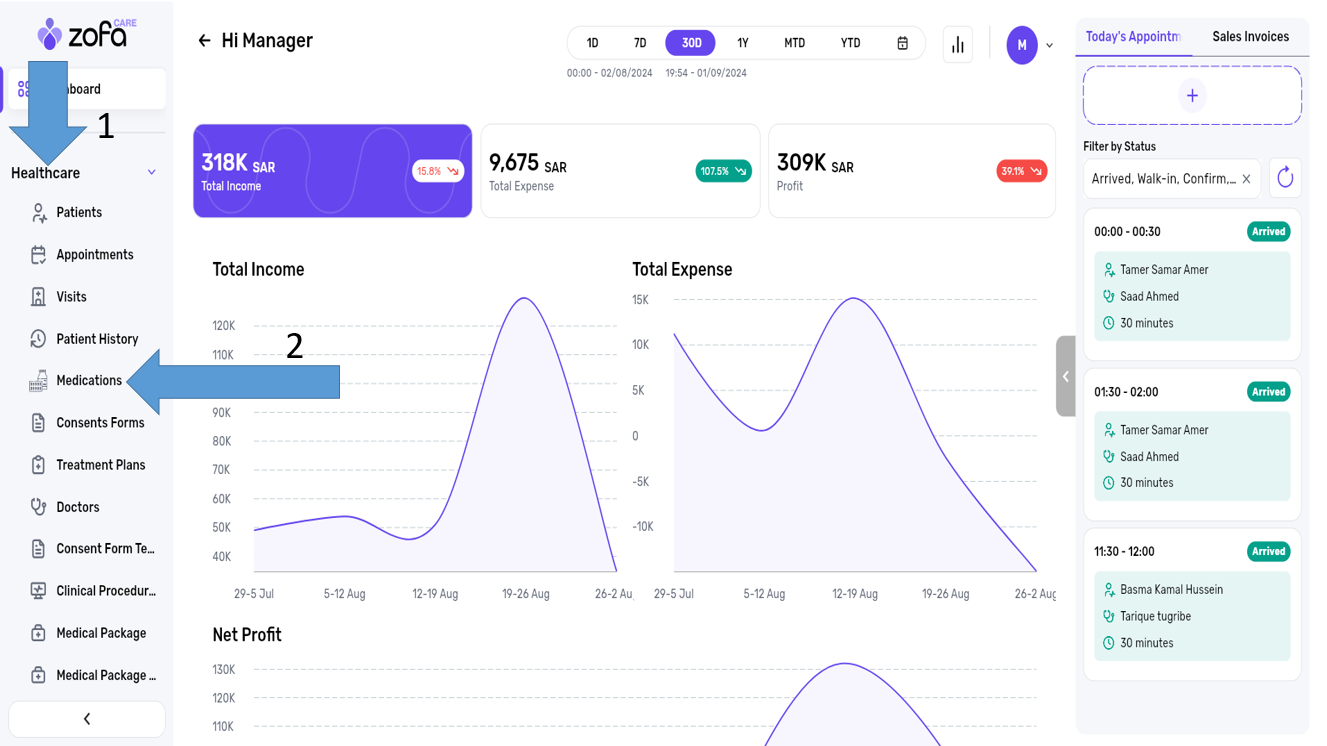The width and height of the screenshot is (1327, 746).
Task: Open Medications from the sidebar
Action: (x=89, y=381)
